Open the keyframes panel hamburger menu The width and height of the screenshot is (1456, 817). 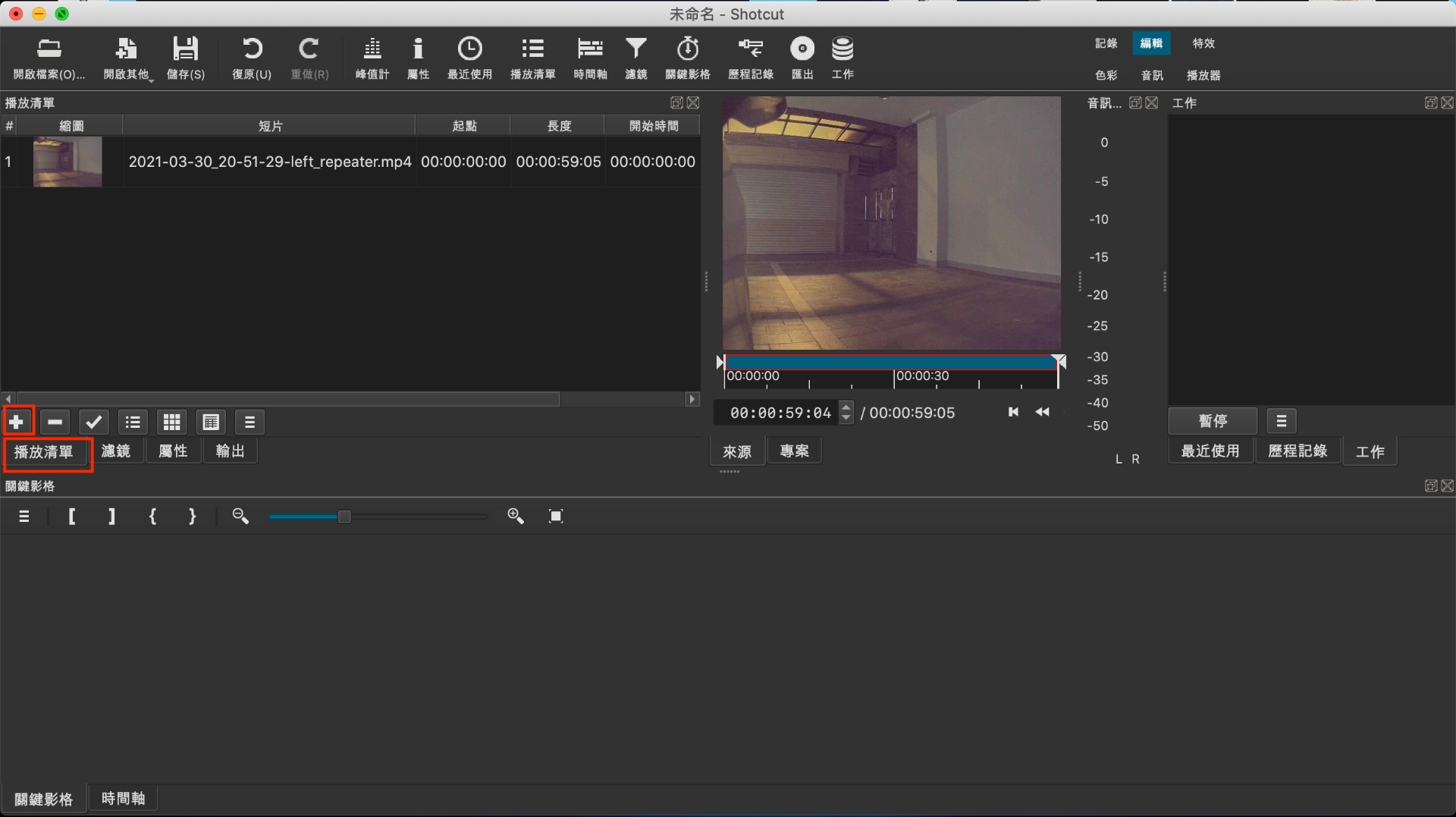click(24, 517)
